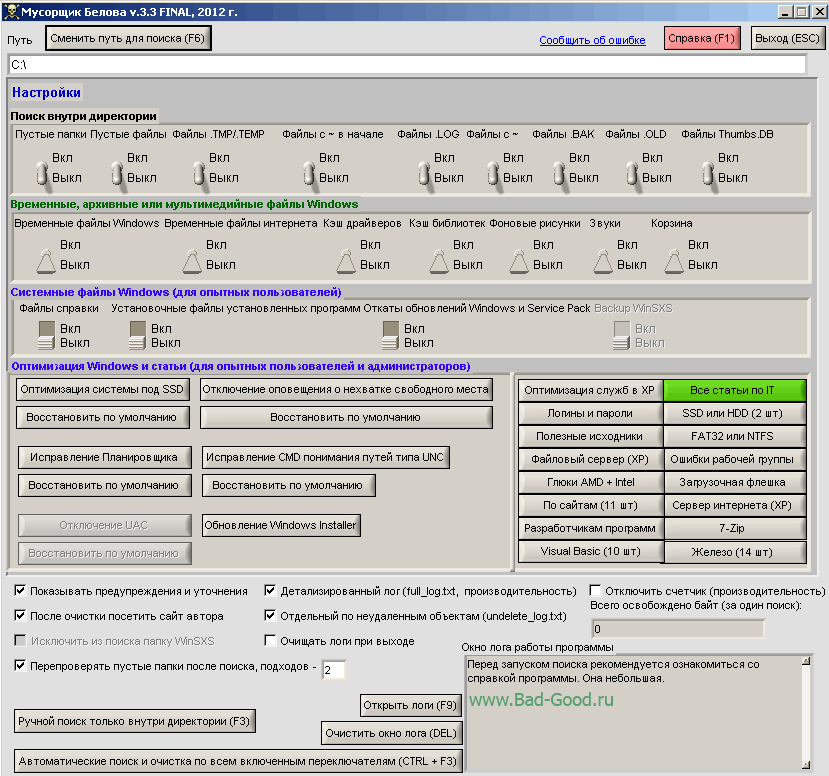Click Сменить путь для поиска (F6)

(x=128, y=39)
